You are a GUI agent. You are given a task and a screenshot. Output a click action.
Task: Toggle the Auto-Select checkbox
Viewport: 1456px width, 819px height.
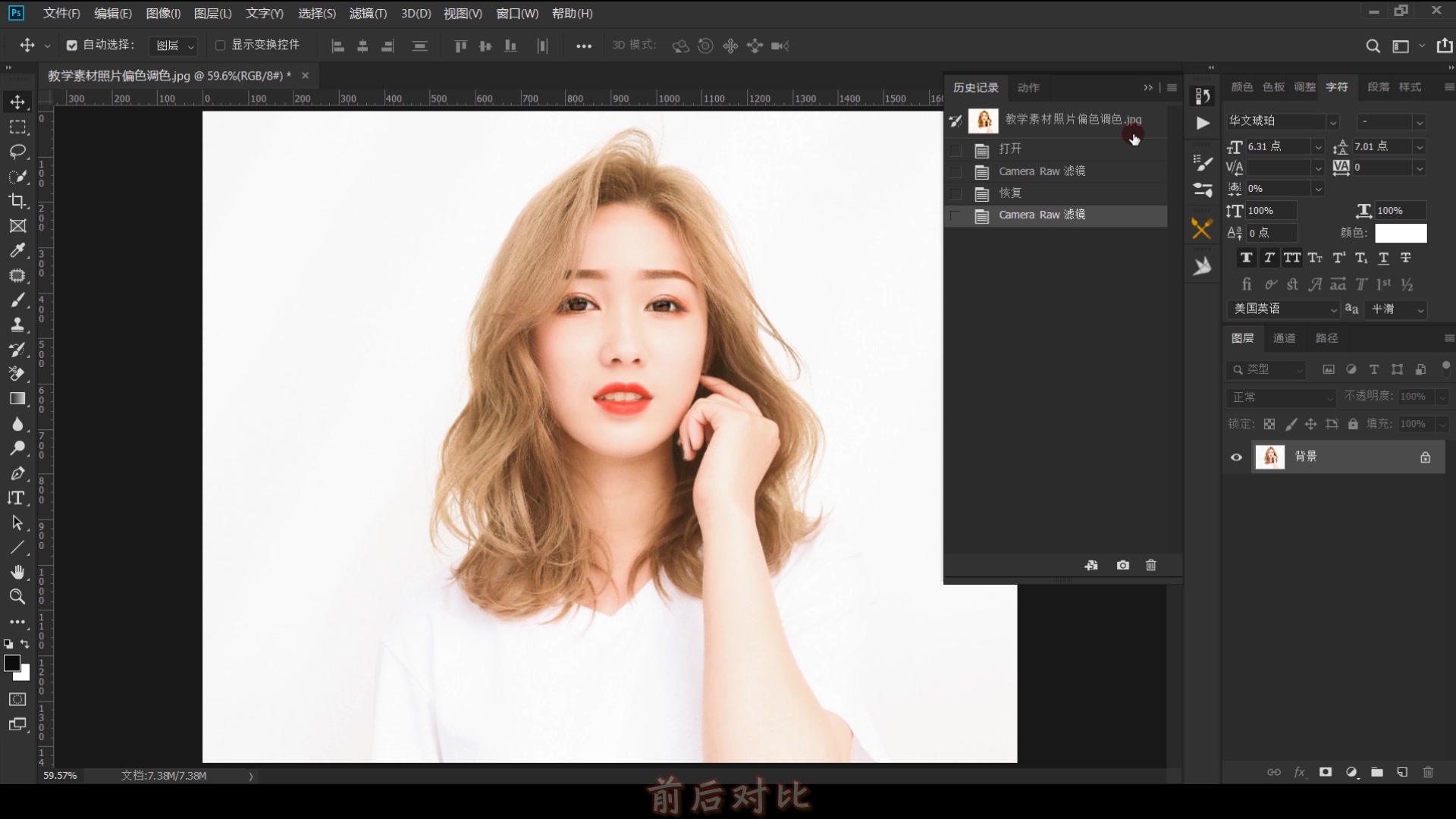72,45
